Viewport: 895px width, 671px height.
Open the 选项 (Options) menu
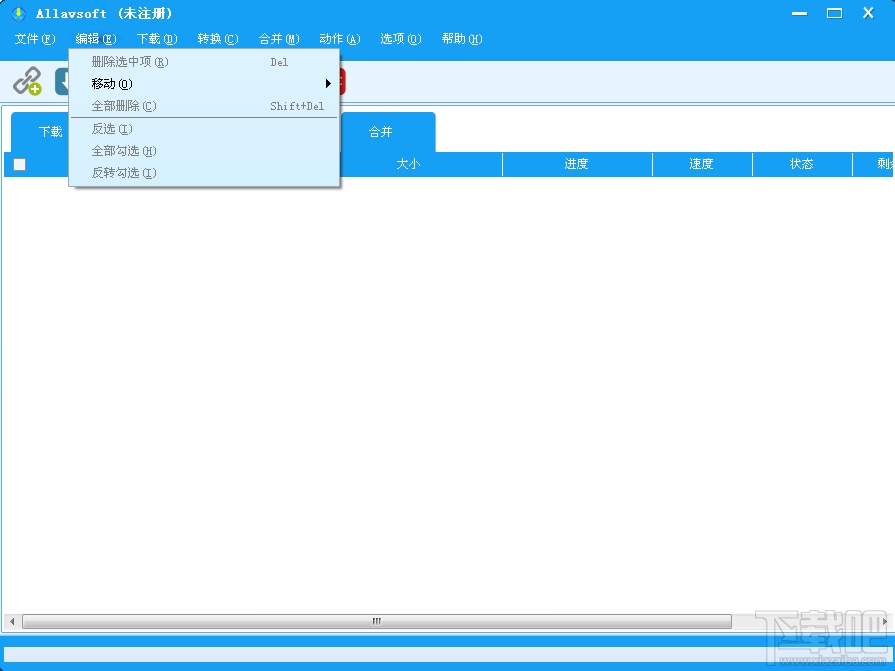tap(400, 39)
